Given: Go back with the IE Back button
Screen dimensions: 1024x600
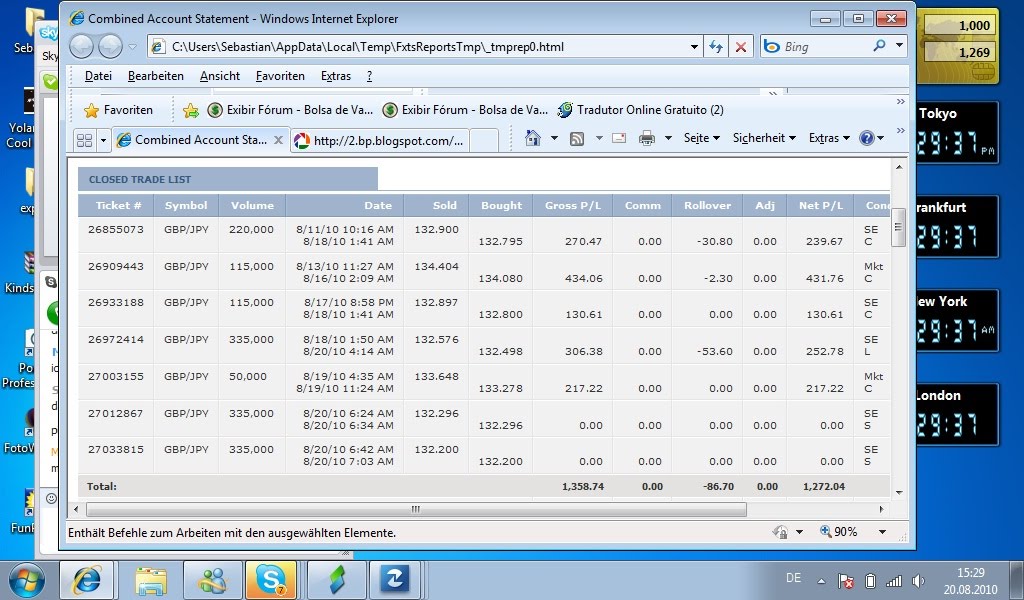Looking at the screenshot, I should (82, 46).
